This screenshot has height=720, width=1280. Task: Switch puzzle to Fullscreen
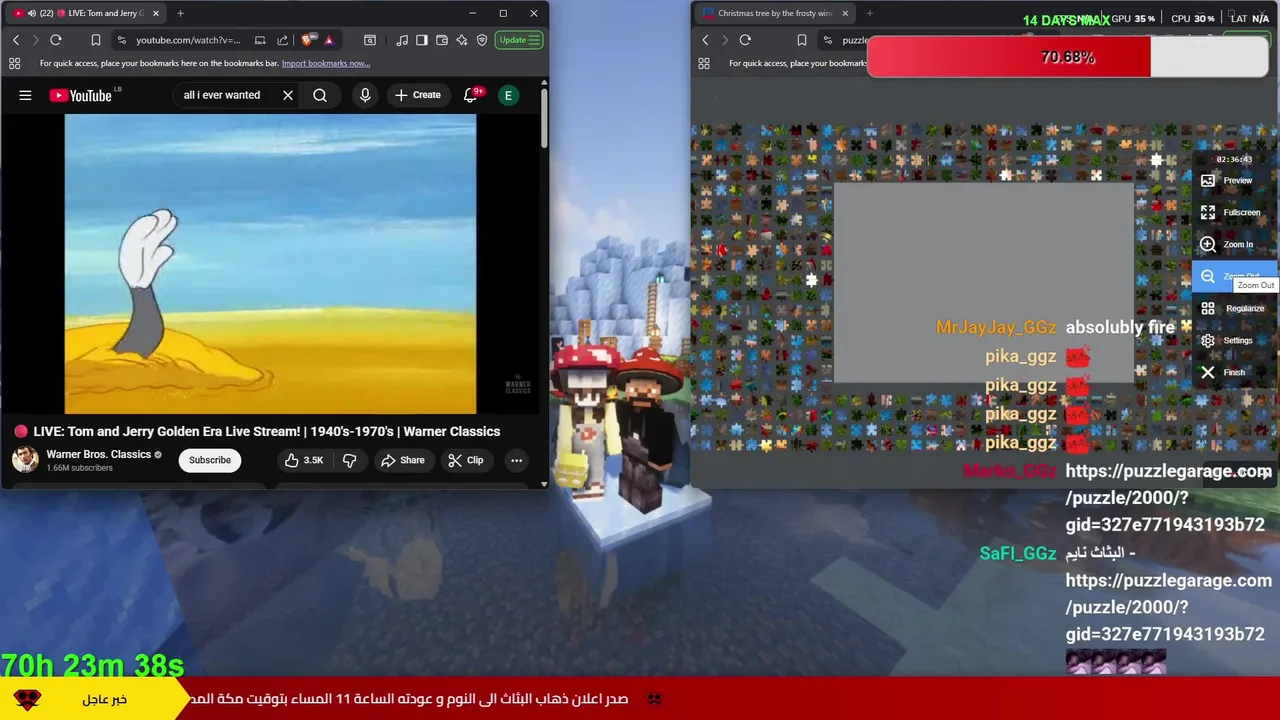click(x=1234, y=212)
